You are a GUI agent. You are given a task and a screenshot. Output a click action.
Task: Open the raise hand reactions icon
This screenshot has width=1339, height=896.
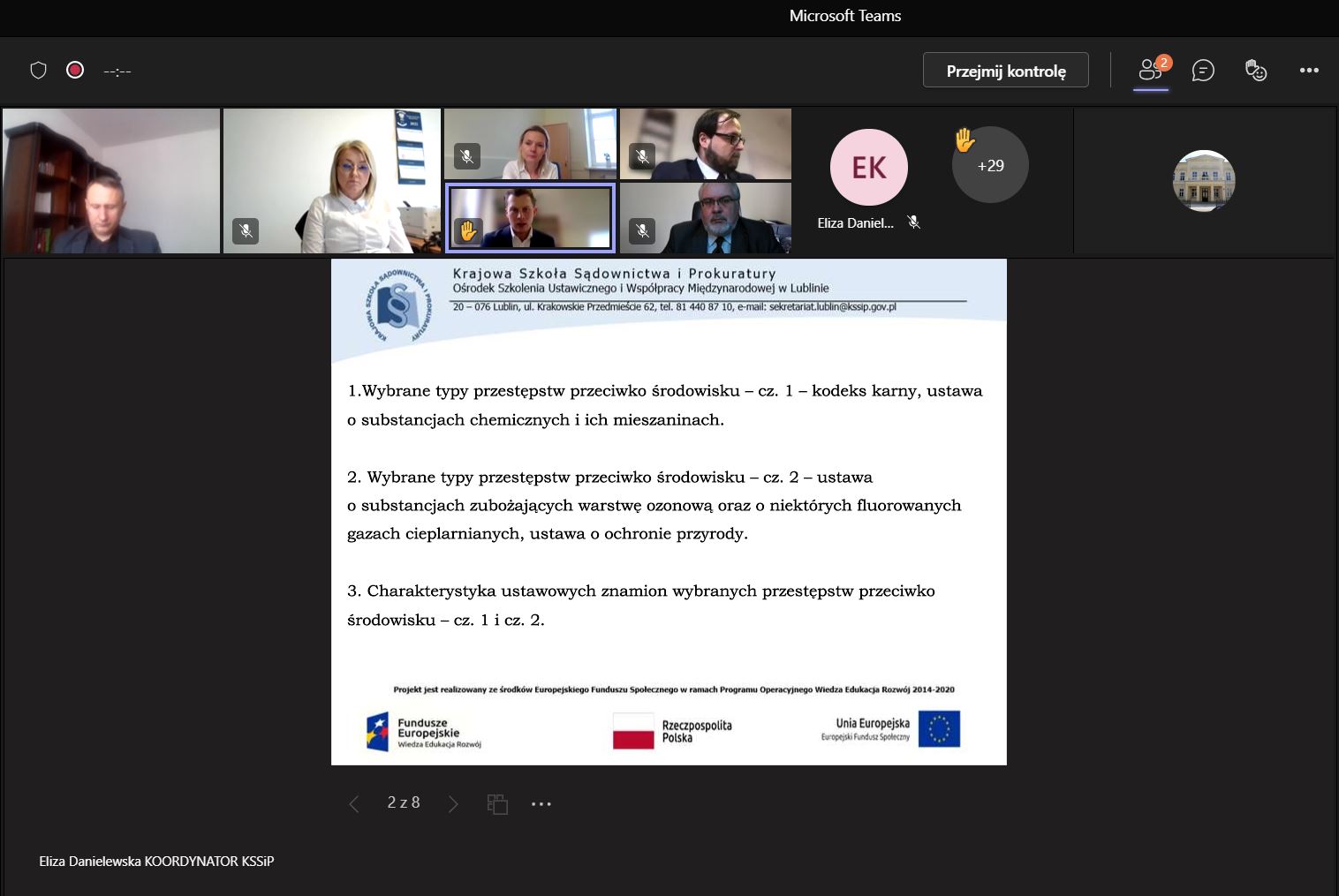tap(1256, 70)
